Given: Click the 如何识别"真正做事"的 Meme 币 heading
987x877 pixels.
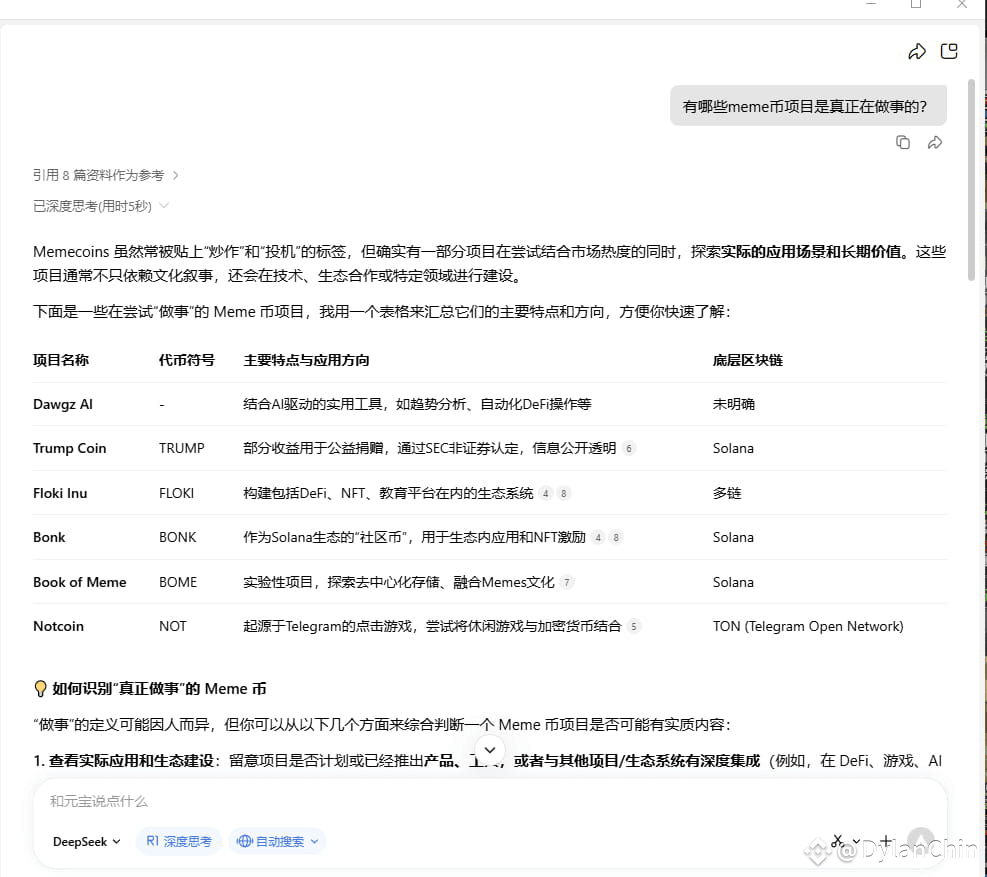Looking at the screenshot, I should (x=159, y=689).
